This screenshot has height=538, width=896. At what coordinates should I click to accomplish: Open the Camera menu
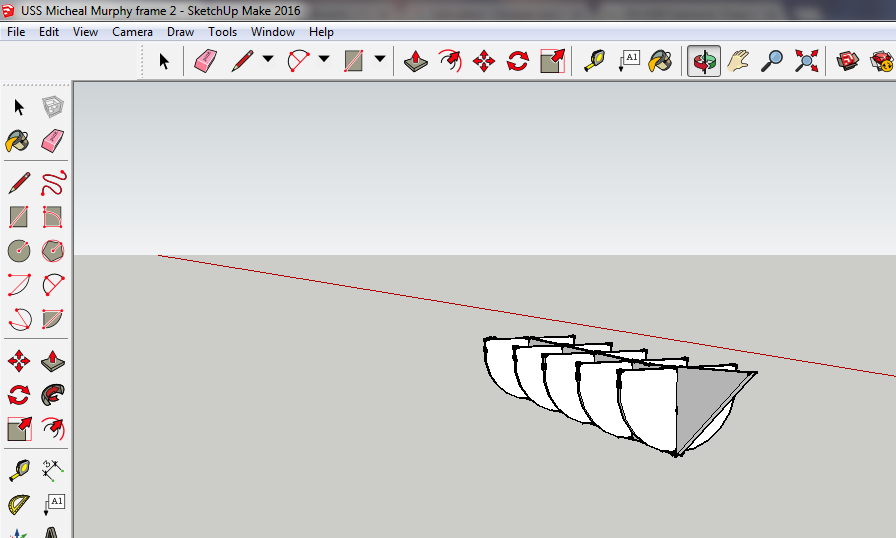(x=132, y=32)
